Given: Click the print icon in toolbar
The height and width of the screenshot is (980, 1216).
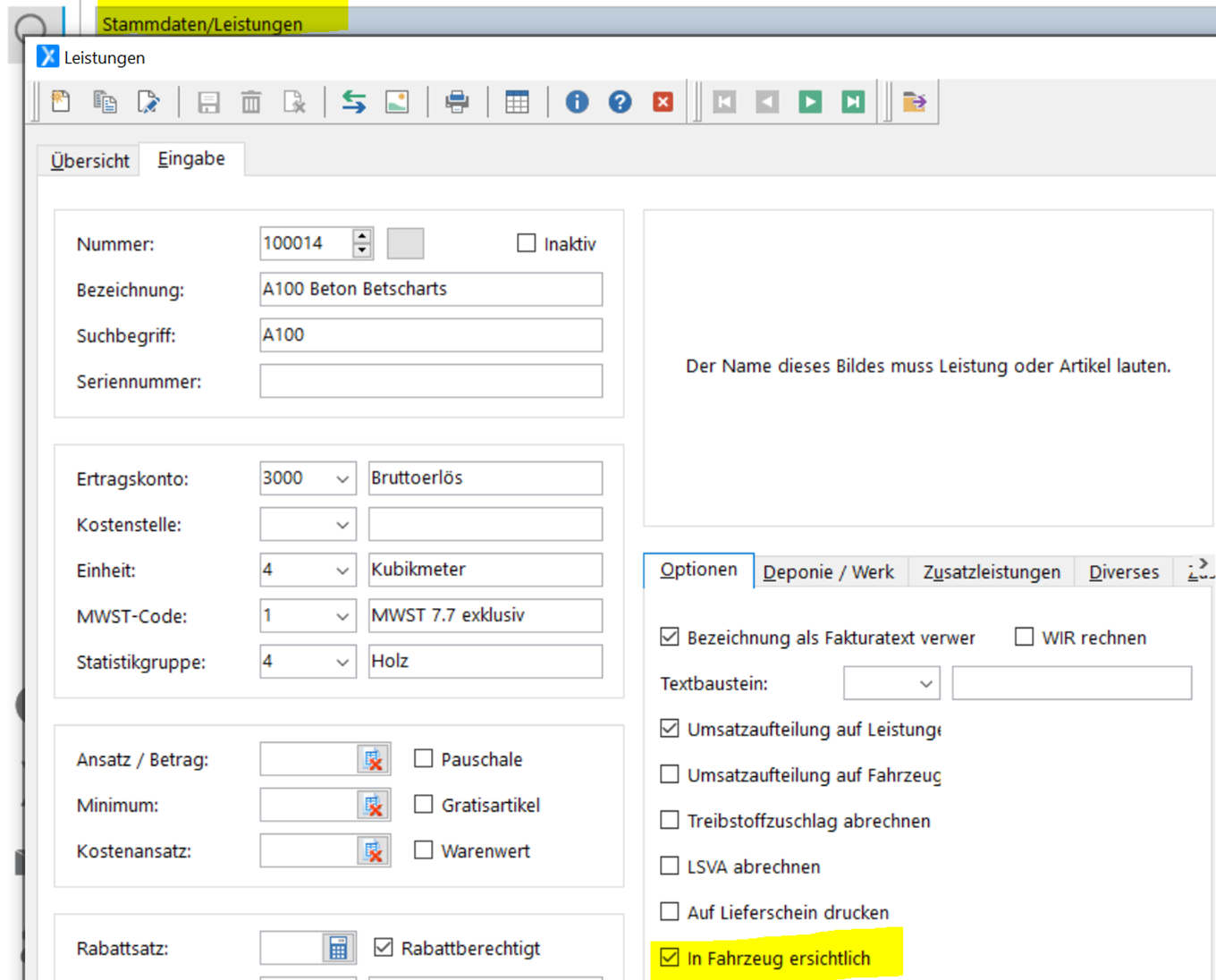Looking at the screenshot, I should (457, 102).
